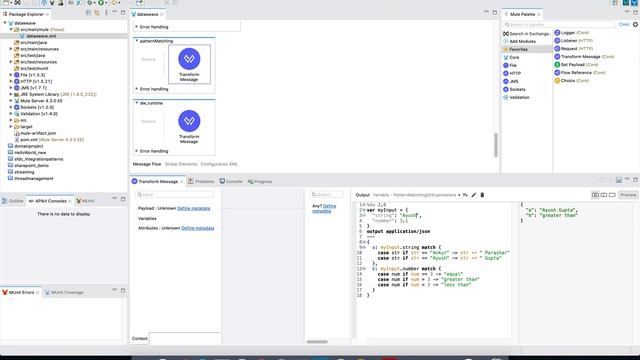Click the edit output pencil icon

[473, 195]
